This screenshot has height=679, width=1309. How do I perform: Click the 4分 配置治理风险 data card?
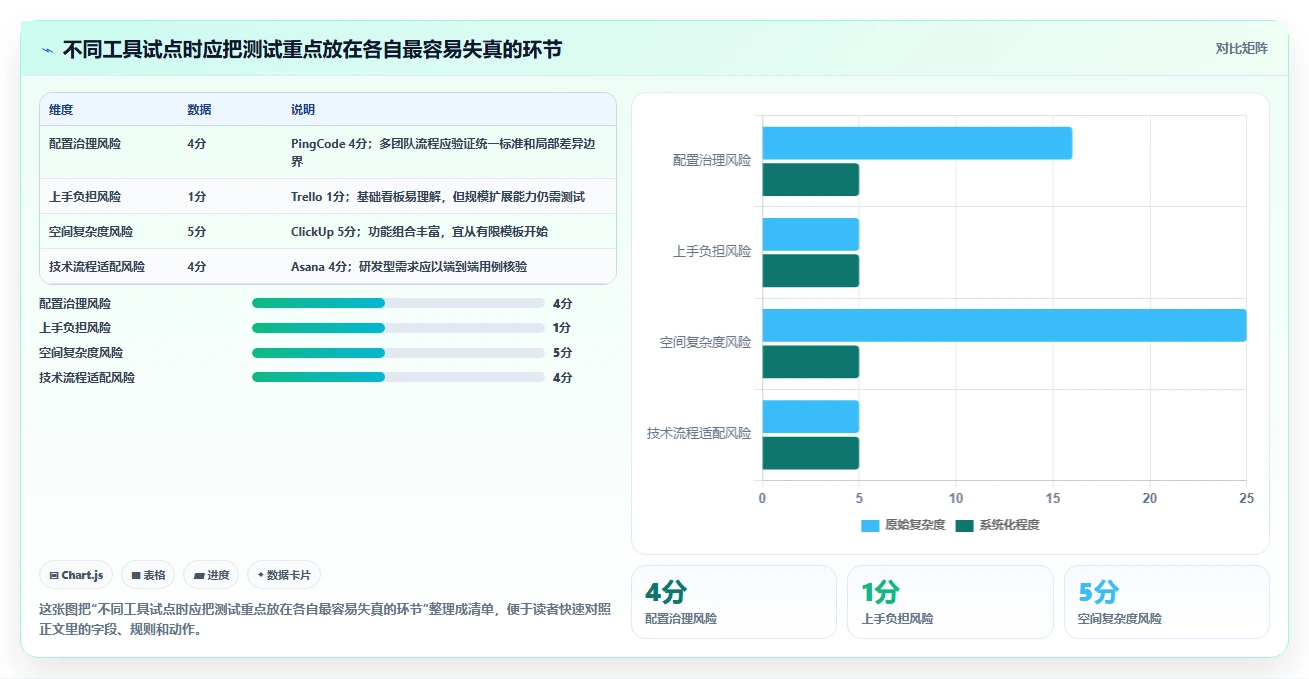(734, 602)
